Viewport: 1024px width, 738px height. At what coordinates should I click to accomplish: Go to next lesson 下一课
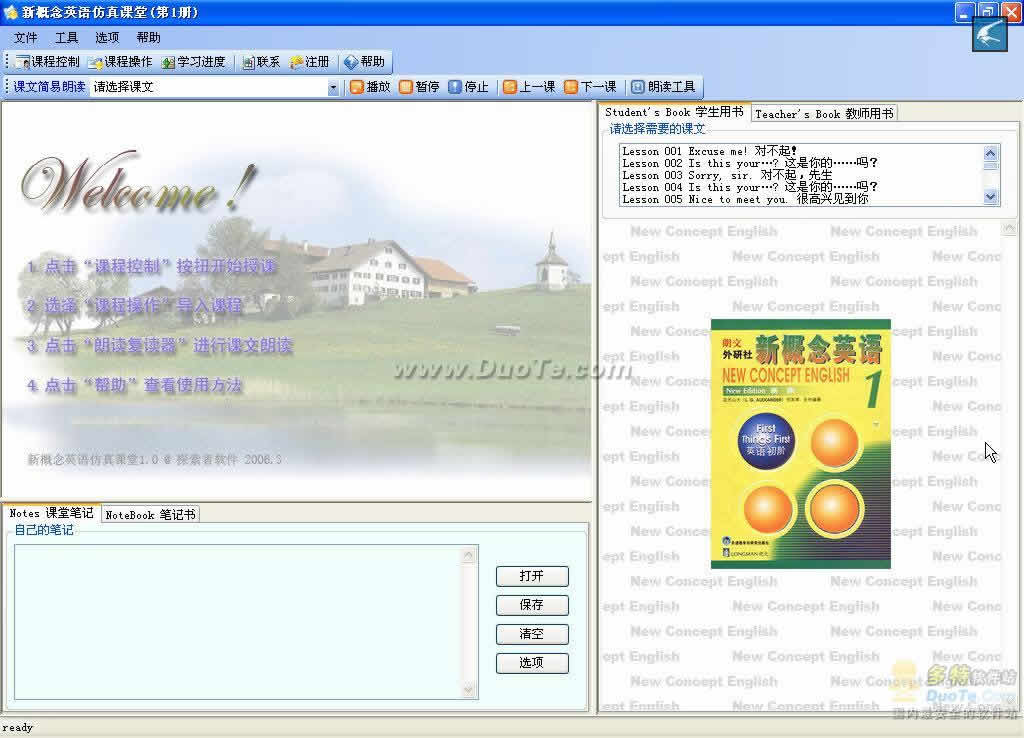coord(590,87)
